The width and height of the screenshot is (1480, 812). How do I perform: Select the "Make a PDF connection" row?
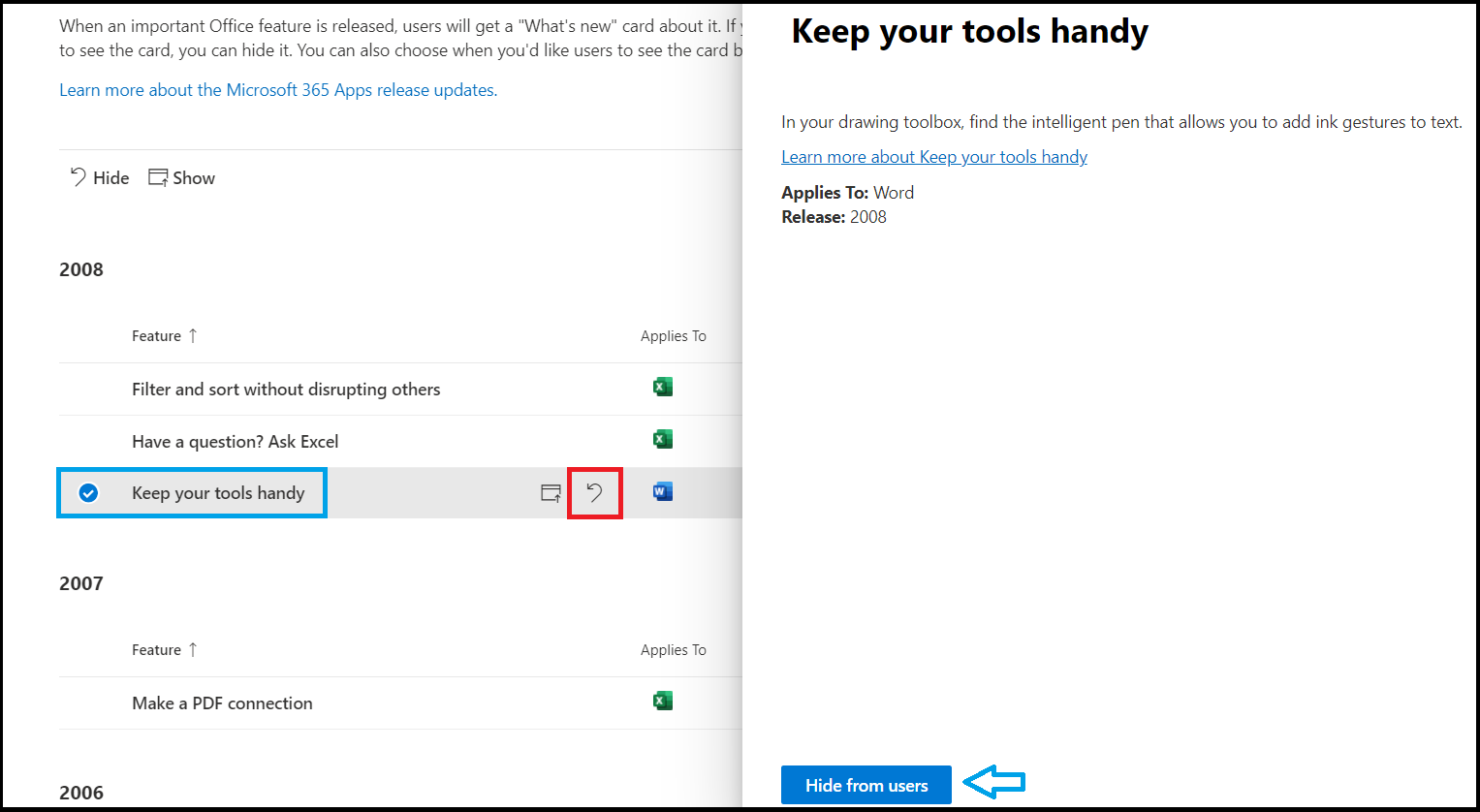coord(222,703)
